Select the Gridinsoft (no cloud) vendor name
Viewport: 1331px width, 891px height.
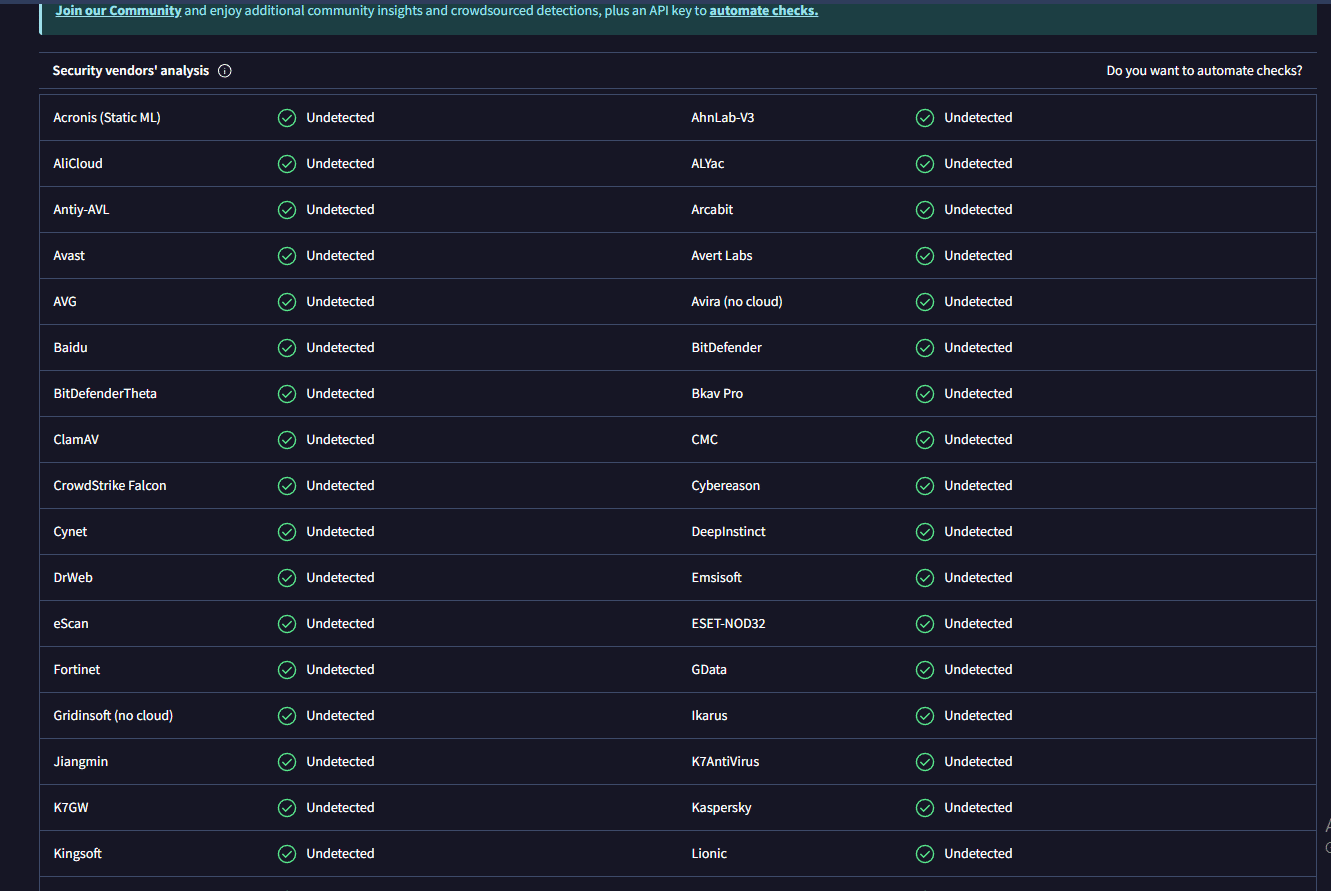coord(113,716)
